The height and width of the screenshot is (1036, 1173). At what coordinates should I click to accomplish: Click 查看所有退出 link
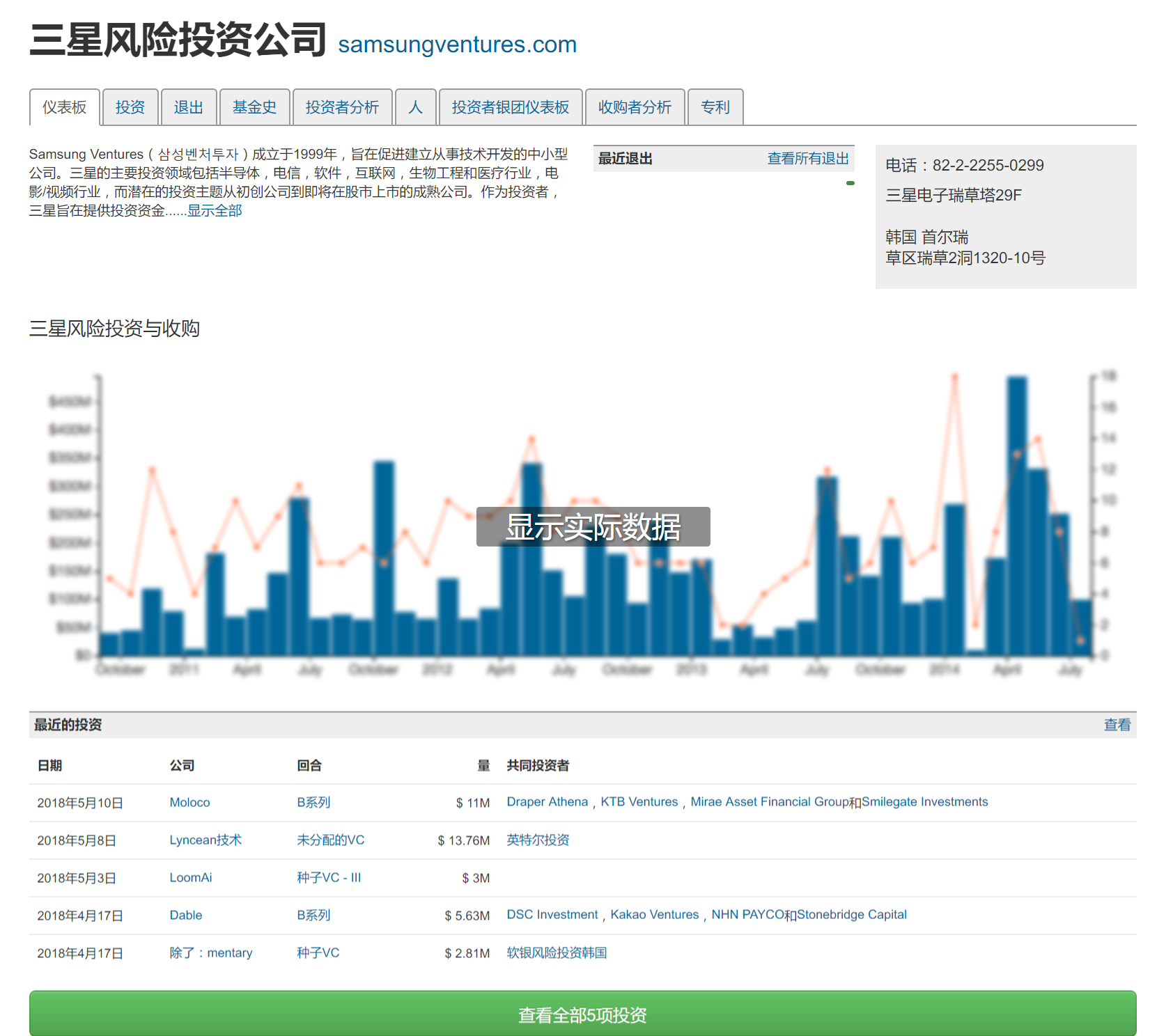click(x=808, y=159)
